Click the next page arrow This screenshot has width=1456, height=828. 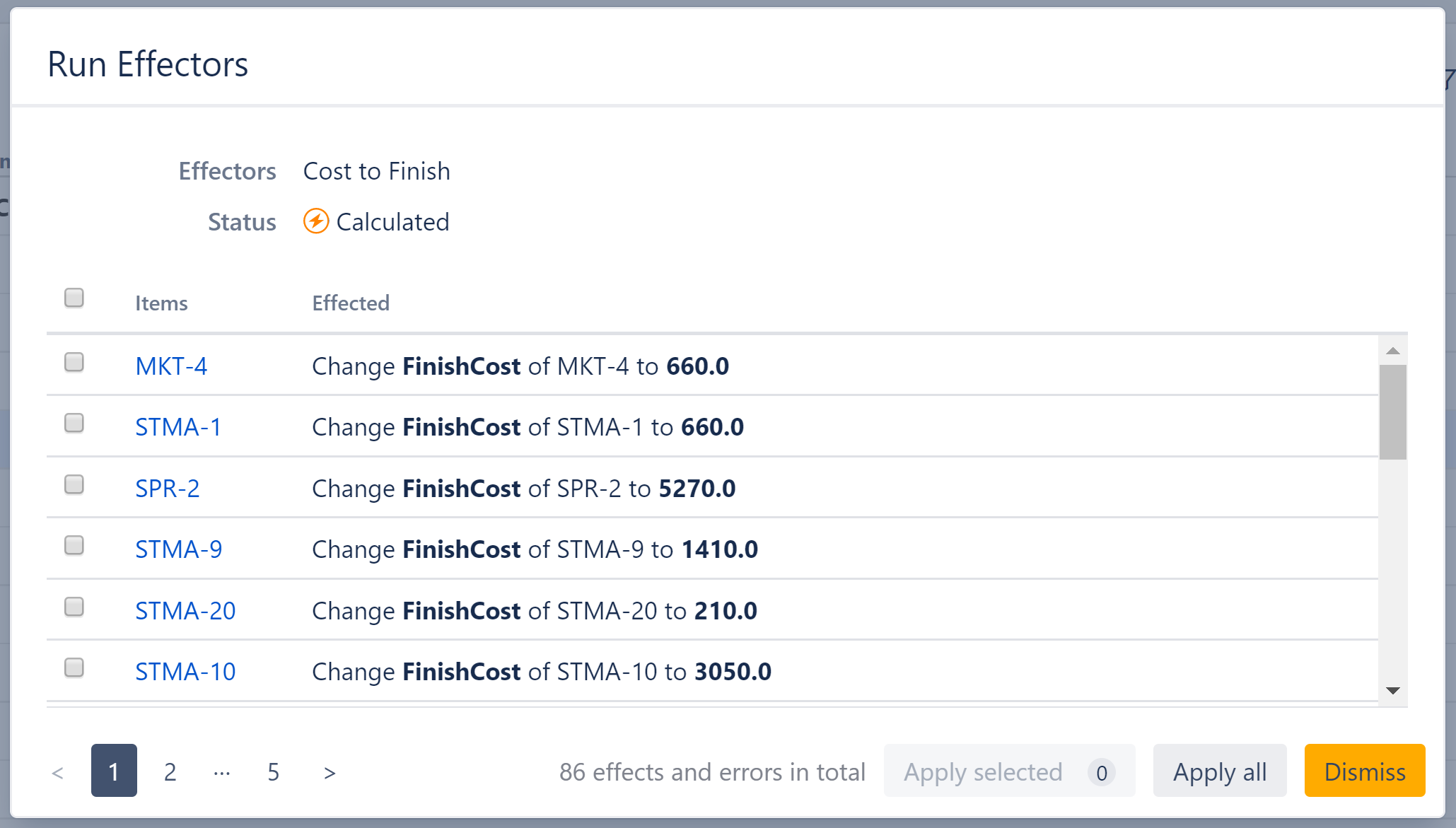pyautogui.click(x=329, y=771)
